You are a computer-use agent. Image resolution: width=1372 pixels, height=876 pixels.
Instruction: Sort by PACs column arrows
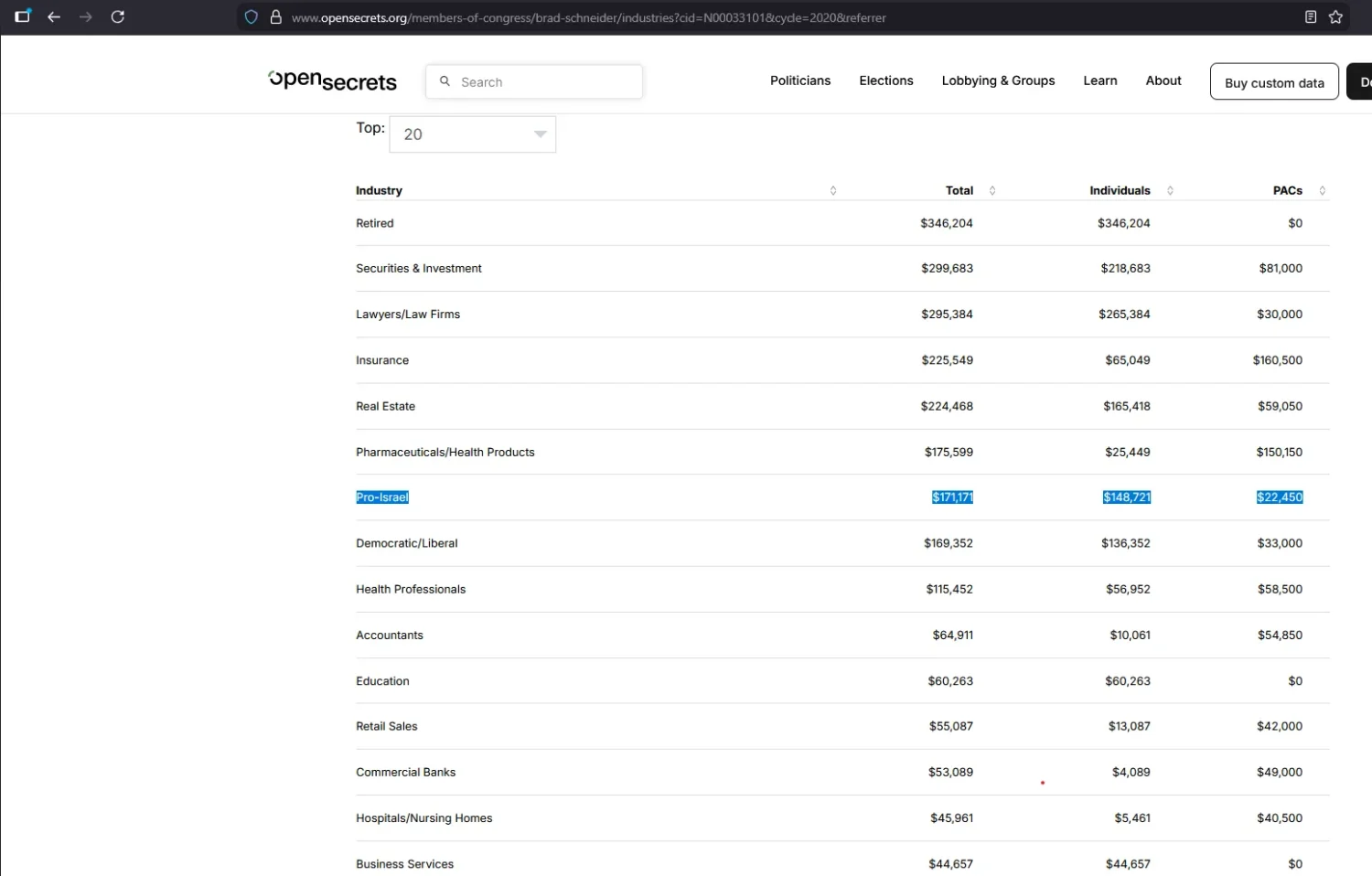[1323, 190]
